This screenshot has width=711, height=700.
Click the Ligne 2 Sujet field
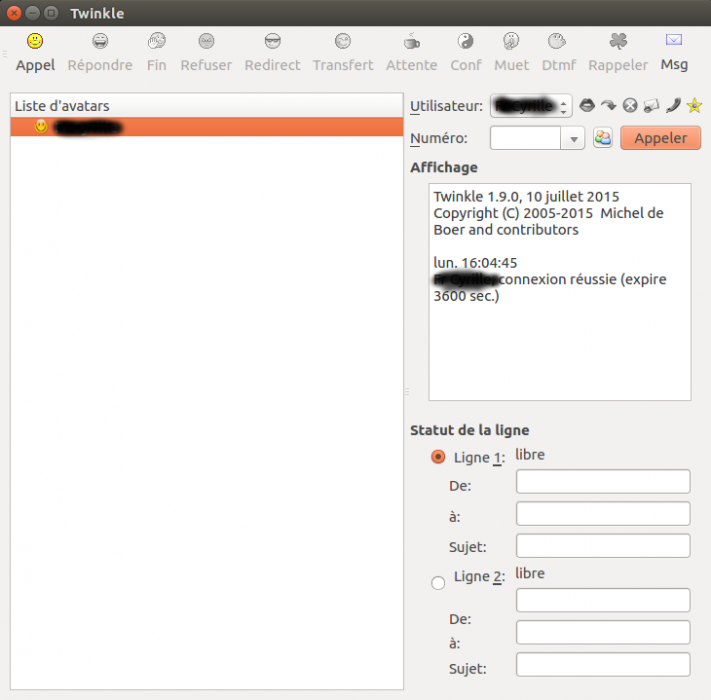click(603, 665)
